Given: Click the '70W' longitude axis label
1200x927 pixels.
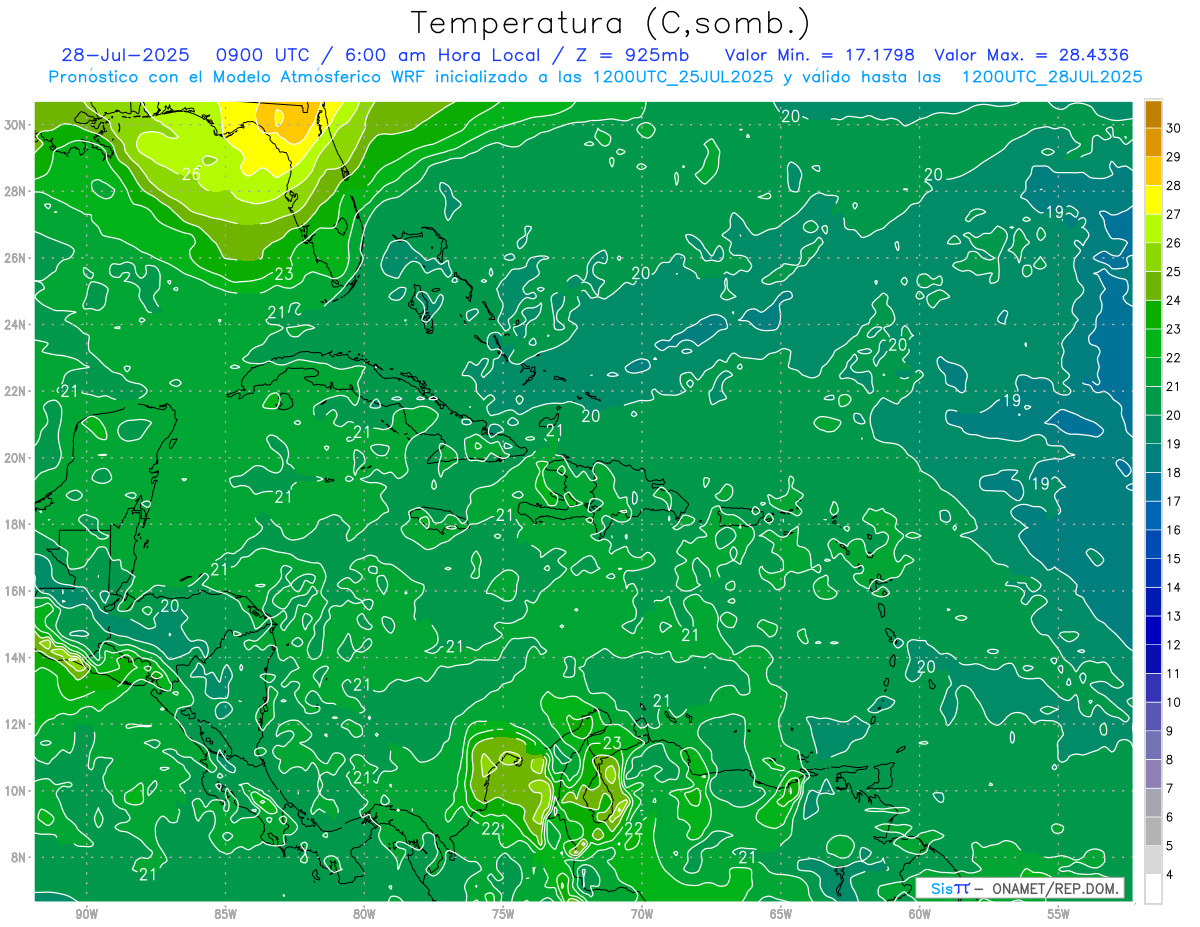Looking at the screenshot, I should [642, 914].
